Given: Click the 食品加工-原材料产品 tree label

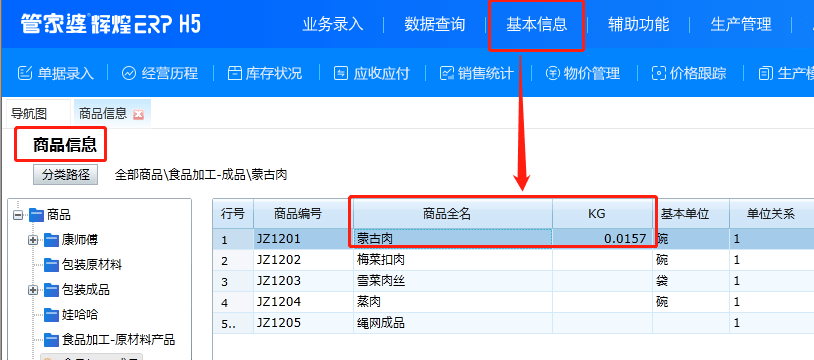Looking at the screenshot, I should pos(118,340).
